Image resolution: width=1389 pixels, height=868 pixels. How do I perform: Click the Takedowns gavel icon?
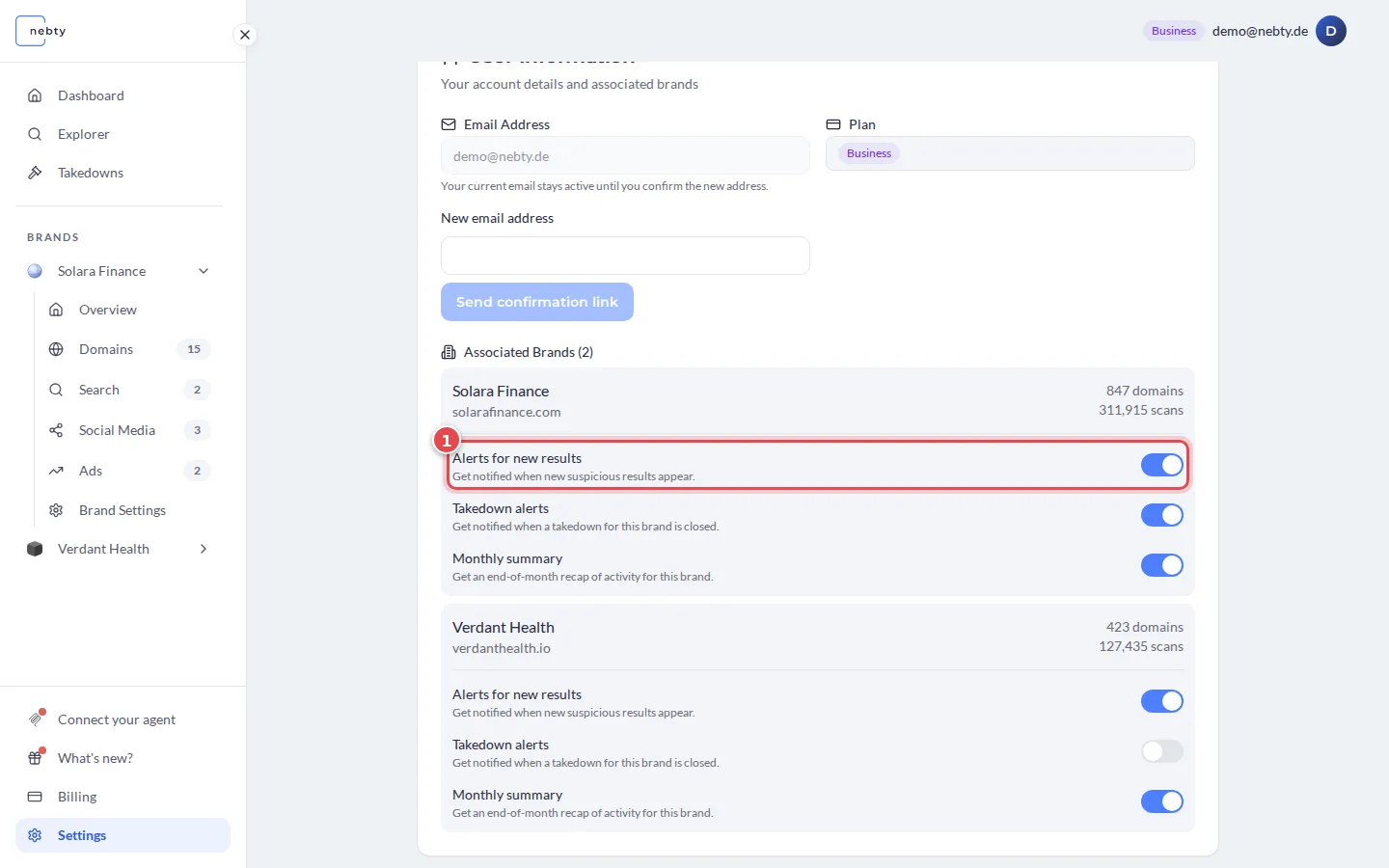(x=35, y=173)
